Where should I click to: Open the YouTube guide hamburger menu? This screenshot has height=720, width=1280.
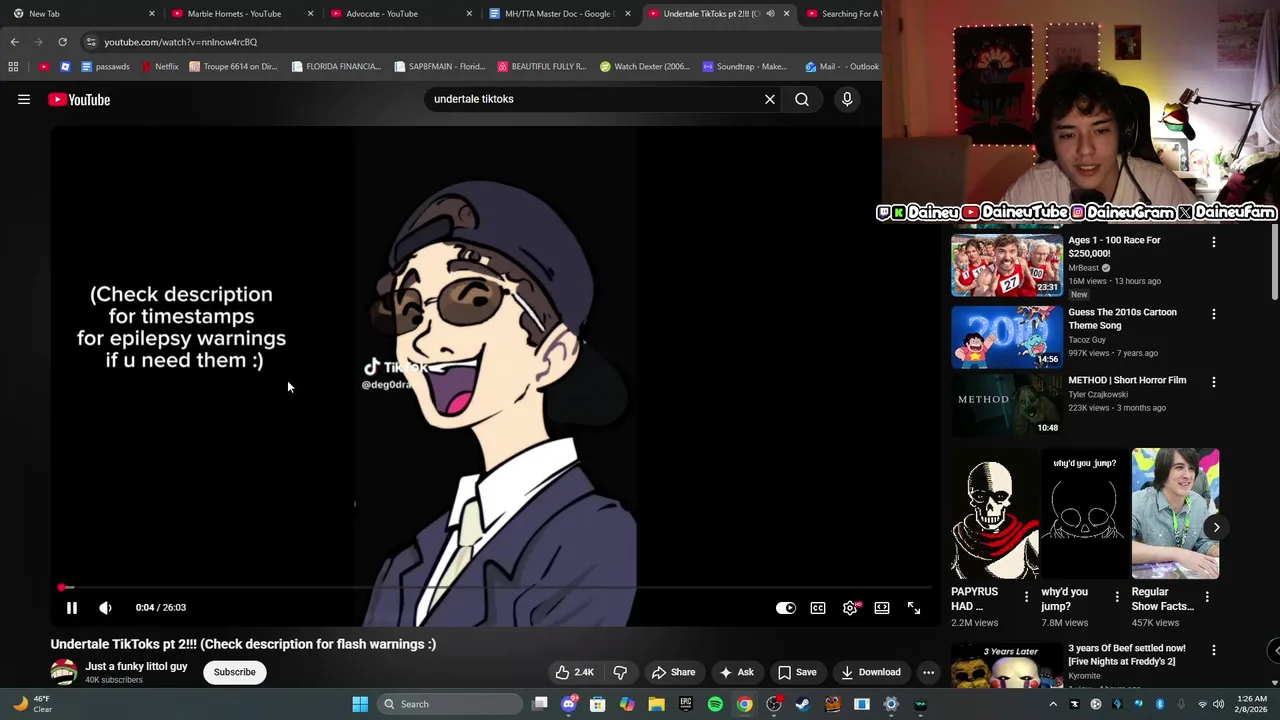point(24,99)
